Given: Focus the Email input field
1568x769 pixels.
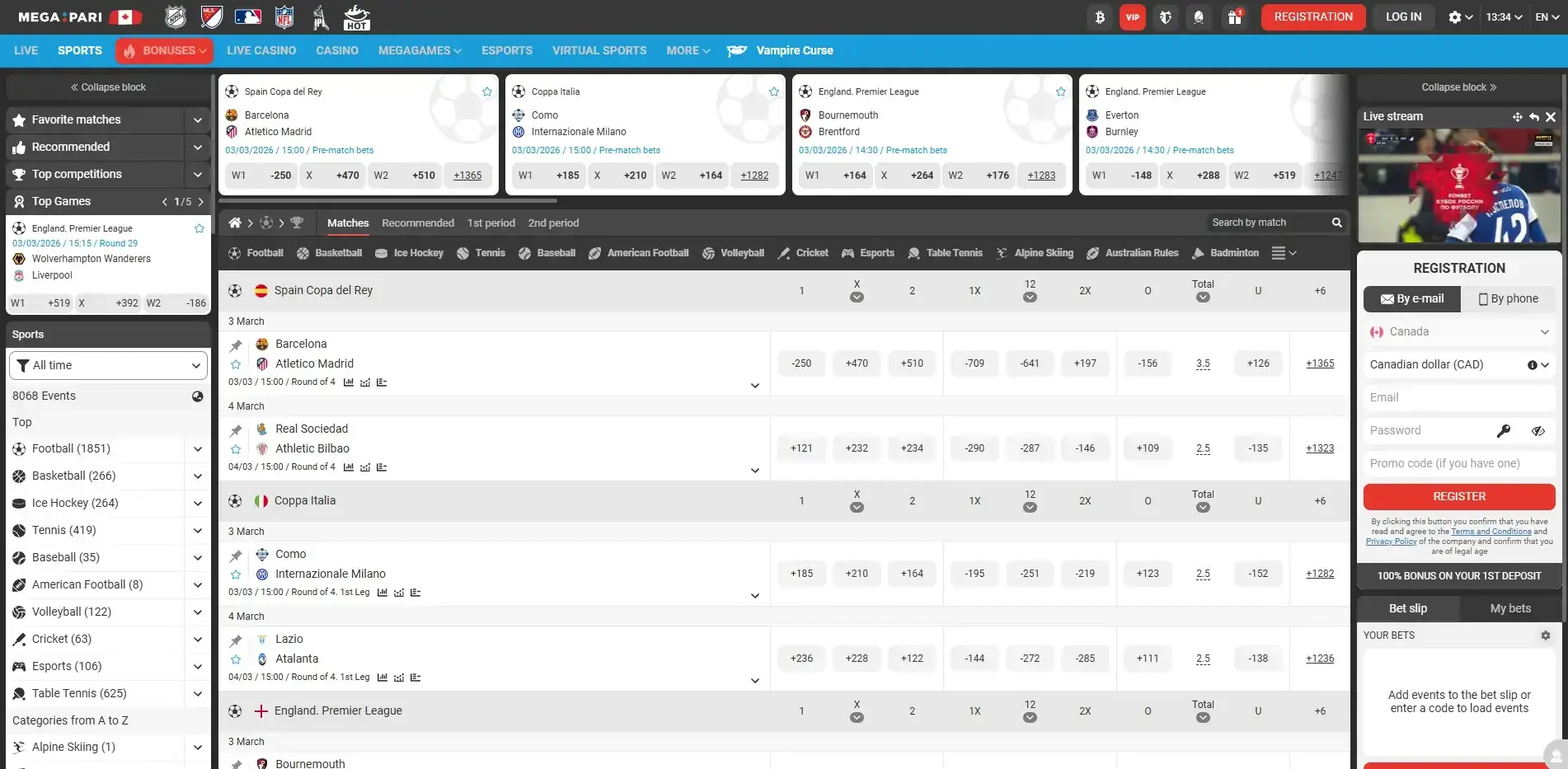Looking at the screenshot, I should [x=1459, y=397].
